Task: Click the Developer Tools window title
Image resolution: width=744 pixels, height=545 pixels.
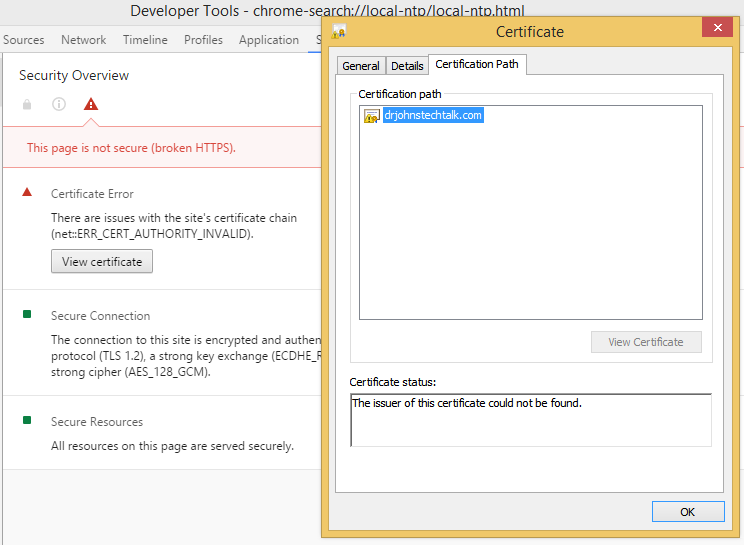Action: click(327, 10)
